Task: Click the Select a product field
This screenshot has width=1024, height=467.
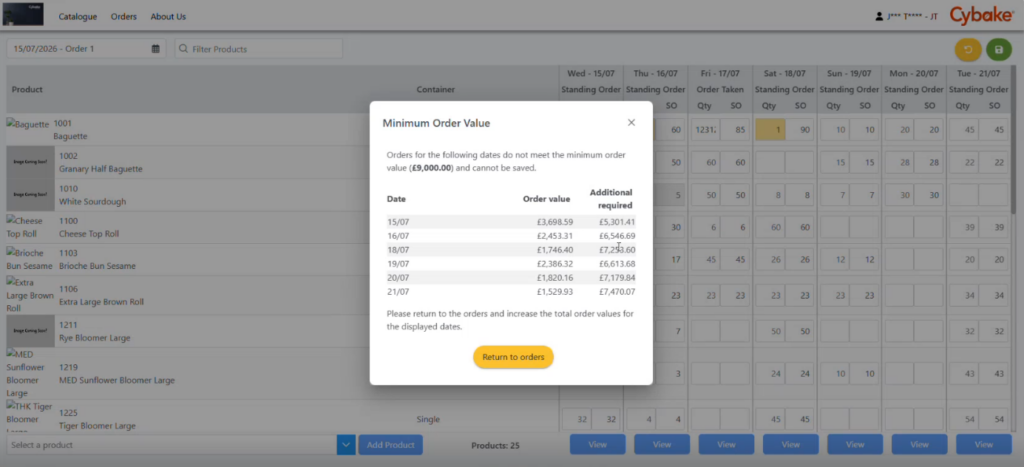Action: tap(172, 445)
